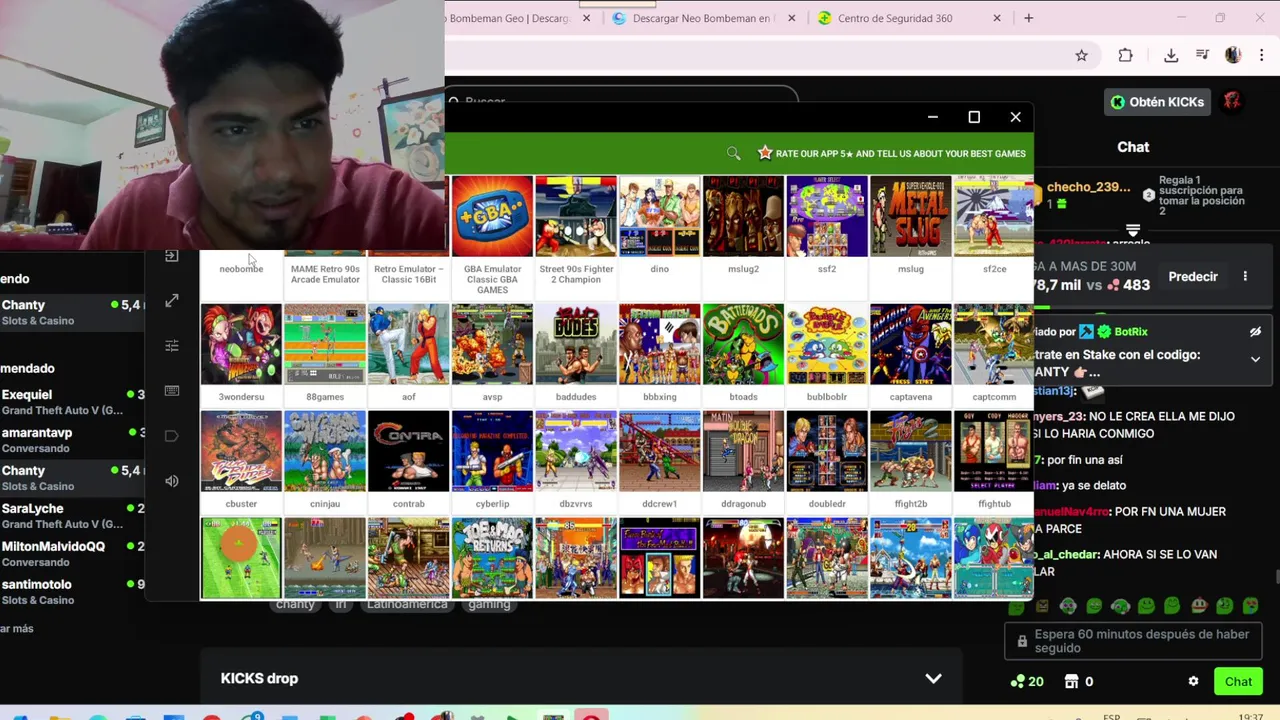Select the ddragonub game thumbnail

[x=743, y=451]
